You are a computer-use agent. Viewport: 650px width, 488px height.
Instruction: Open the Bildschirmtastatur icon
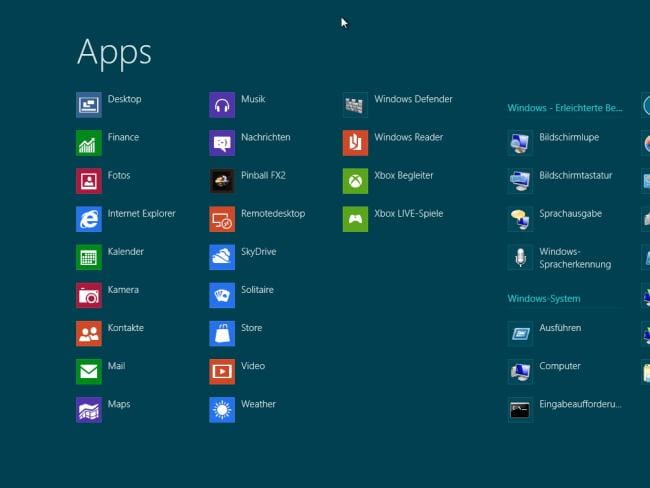point(520,181)
